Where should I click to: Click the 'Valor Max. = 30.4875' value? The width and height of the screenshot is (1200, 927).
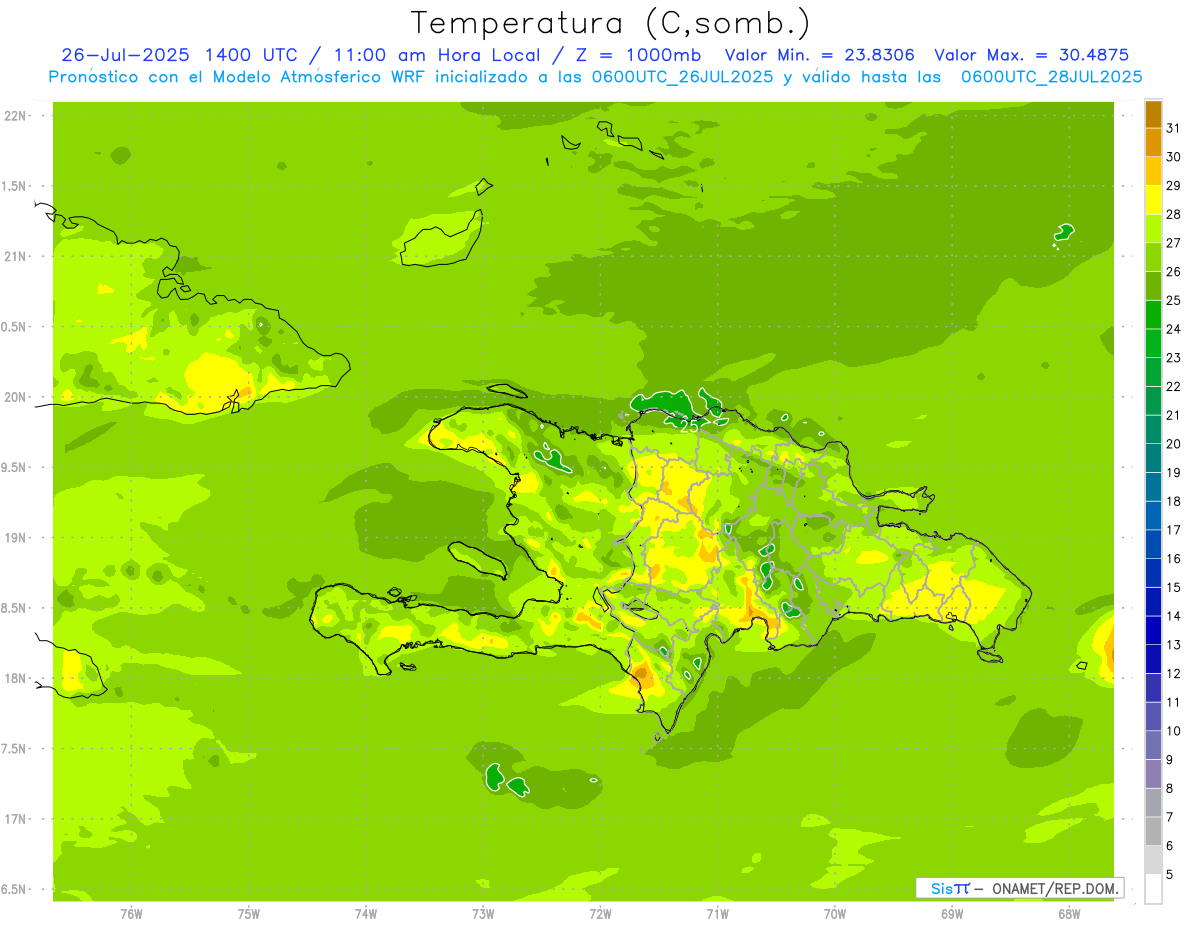point(1032,55)
